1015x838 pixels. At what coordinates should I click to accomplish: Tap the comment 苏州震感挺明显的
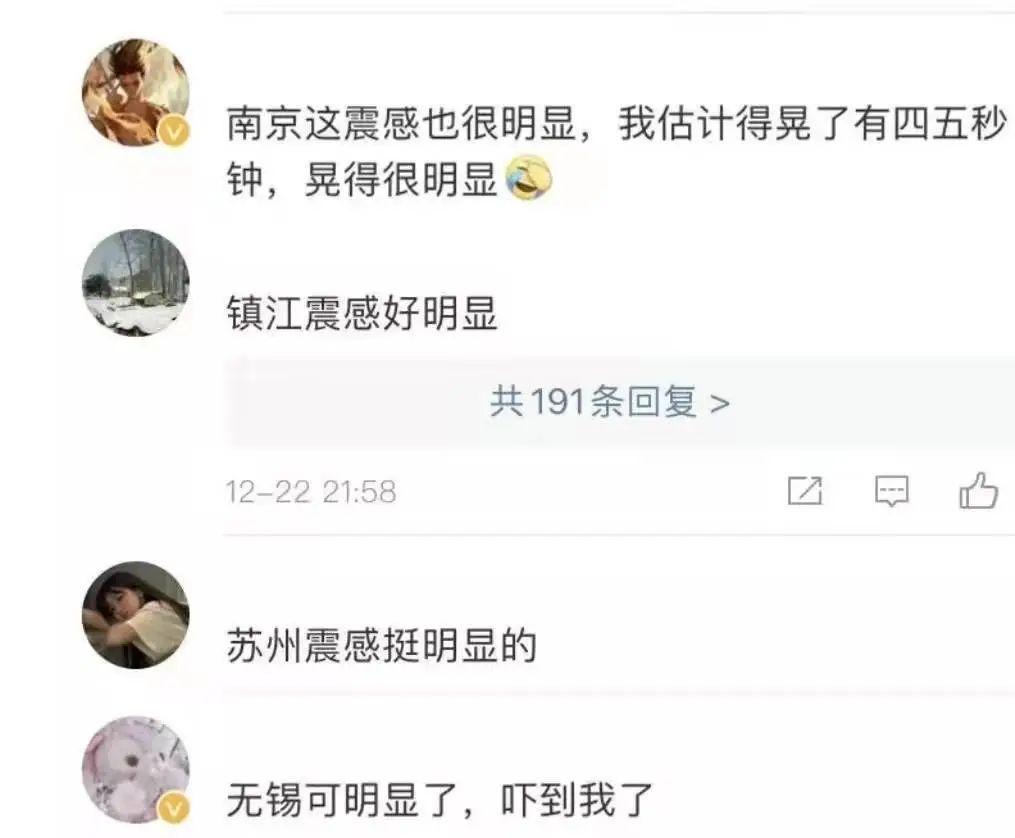click(382, 645)
